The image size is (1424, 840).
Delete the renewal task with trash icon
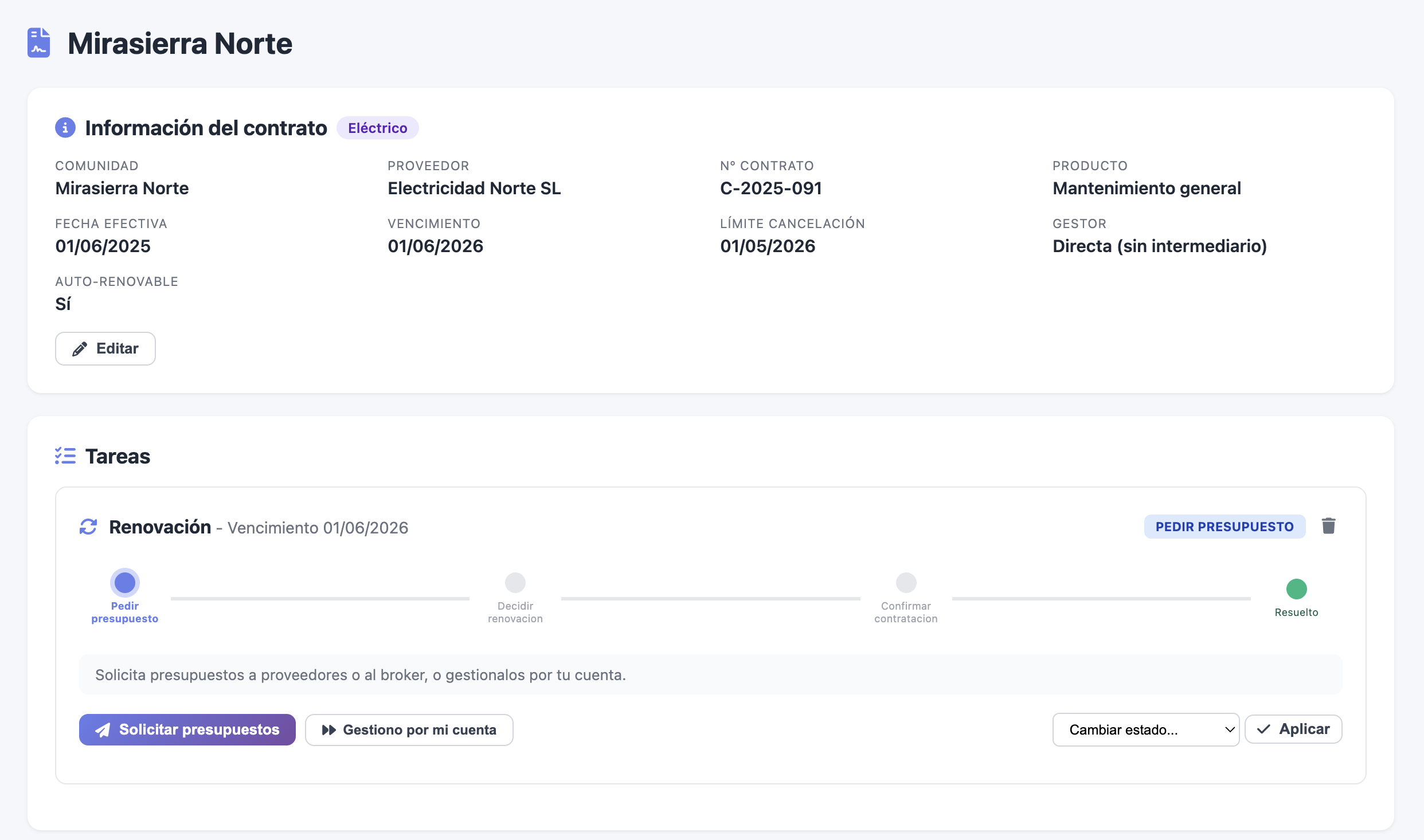1329,526
